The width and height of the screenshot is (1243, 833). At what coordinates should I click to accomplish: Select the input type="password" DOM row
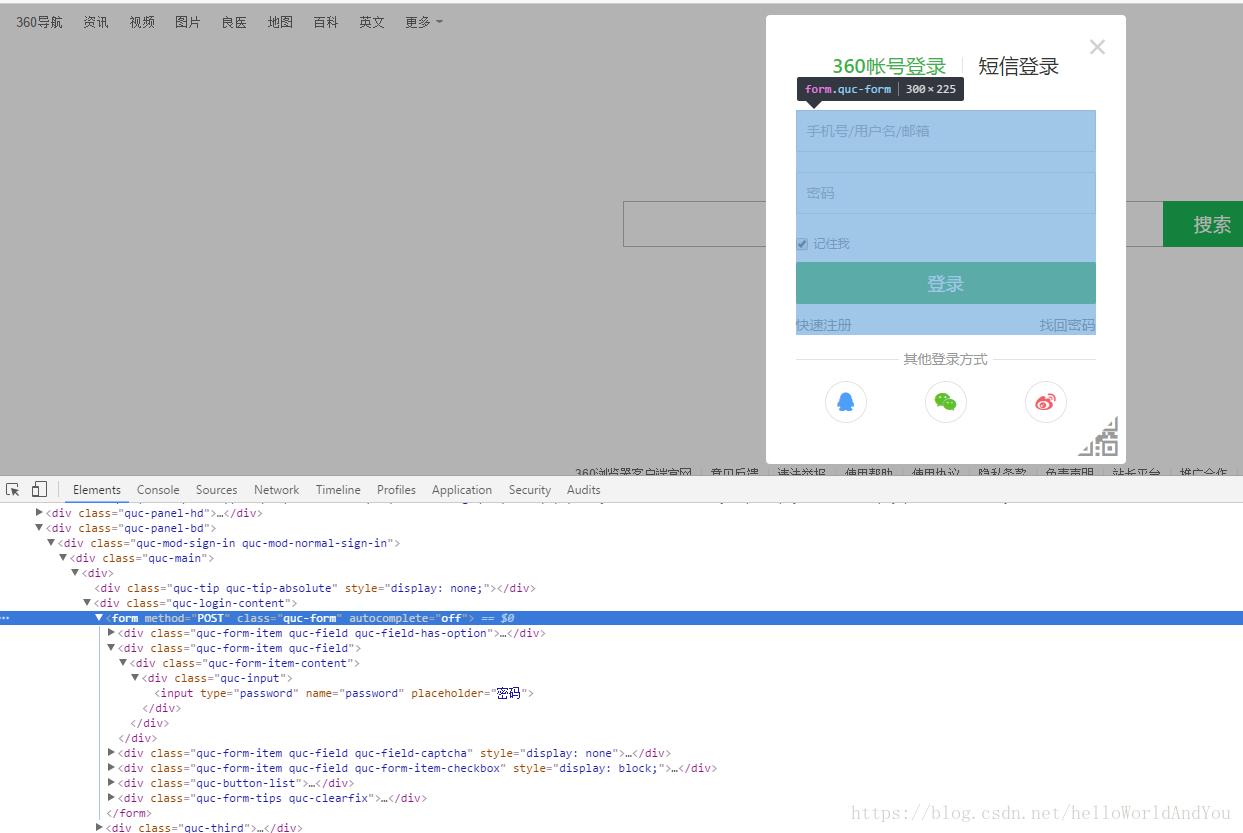coord(344,693)
